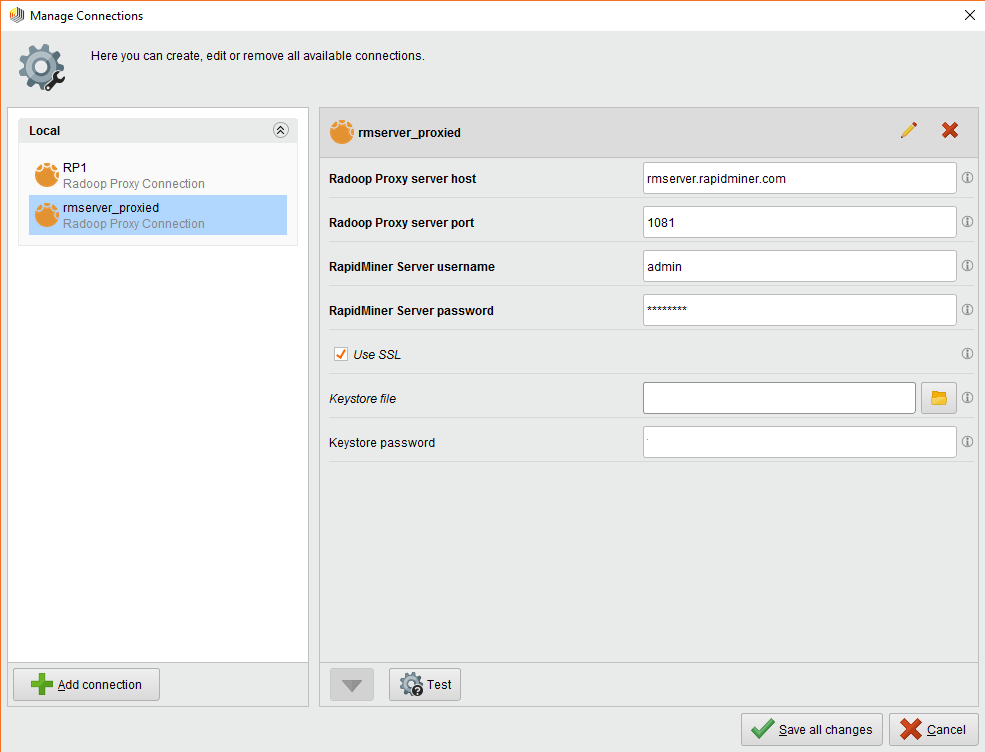
Task: Click info icon beside Use SSL
Action: click(x=967, y=354)
